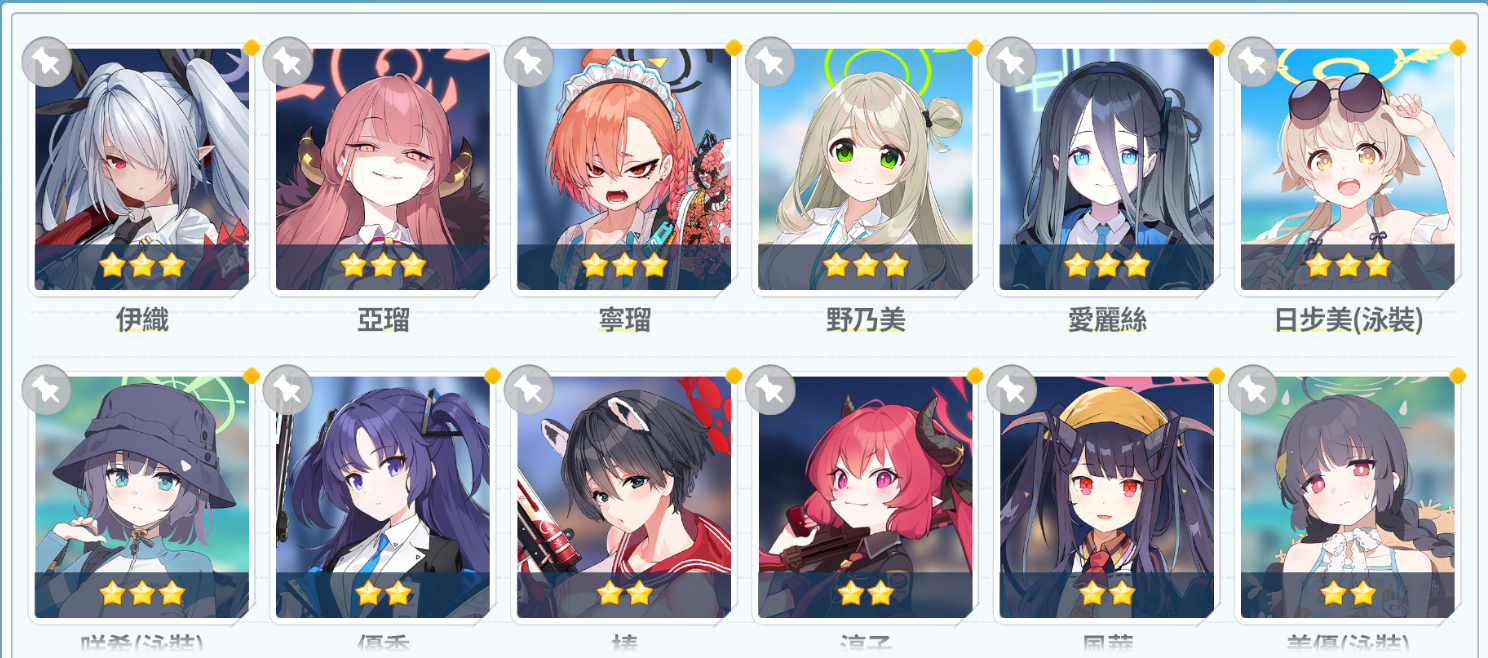Pin the red-haired horned girl card
The width and height of the screenshot is (1488, 658).
click(x=769, y=390)
